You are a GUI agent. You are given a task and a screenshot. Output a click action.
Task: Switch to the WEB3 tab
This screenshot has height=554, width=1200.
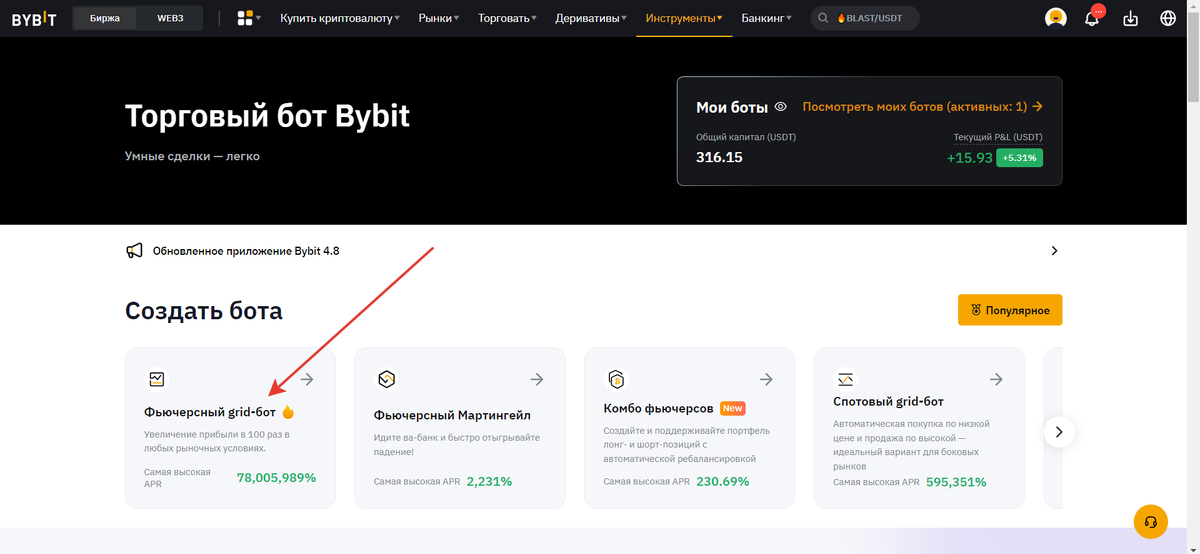coord(169,18)
